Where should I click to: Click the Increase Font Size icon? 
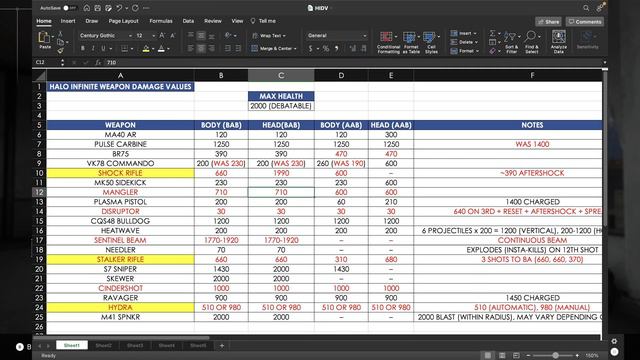click(x=162, y=36)
